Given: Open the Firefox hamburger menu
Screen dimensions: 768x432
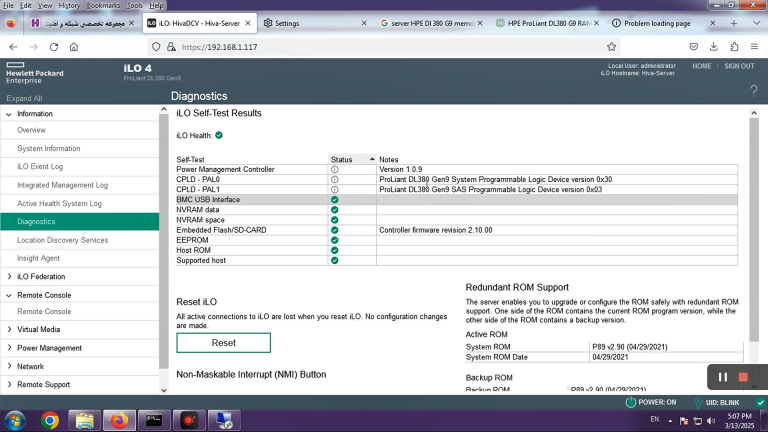Looking at the screenshot, I should 754,47.
